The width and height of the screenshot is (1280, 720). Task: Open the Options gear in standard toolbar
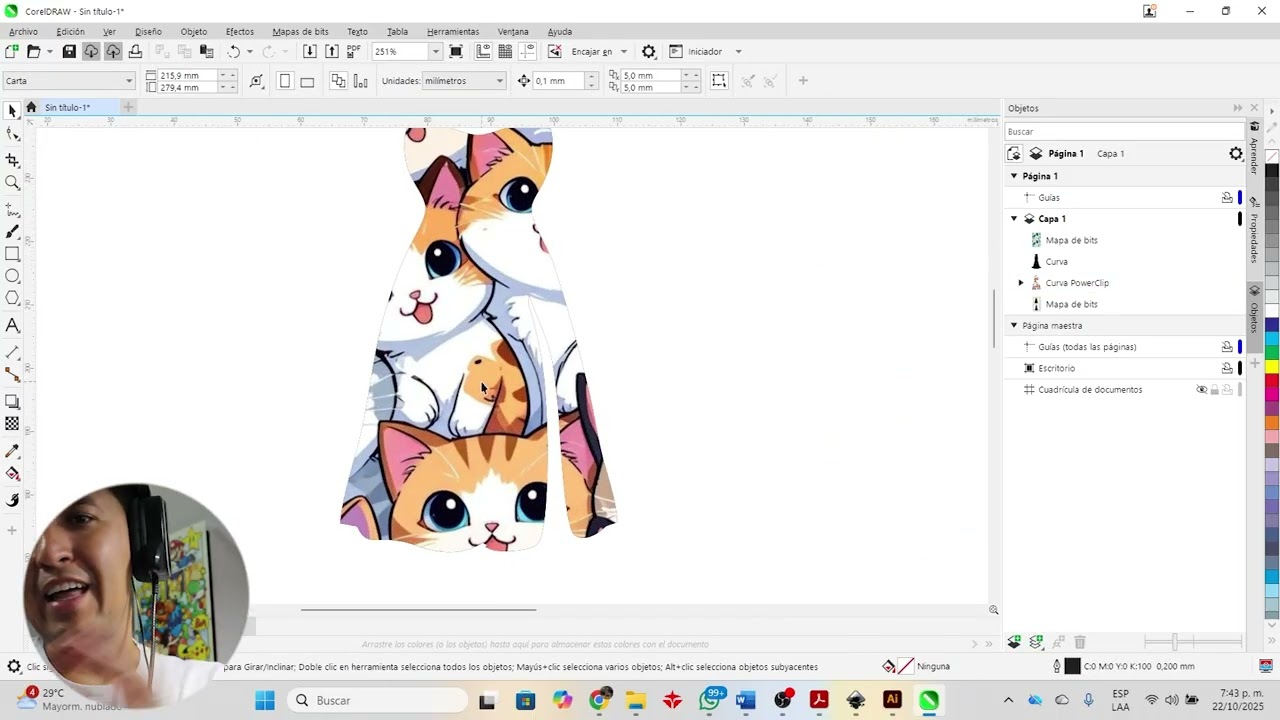pyautogui.click(x=649, y=51)
